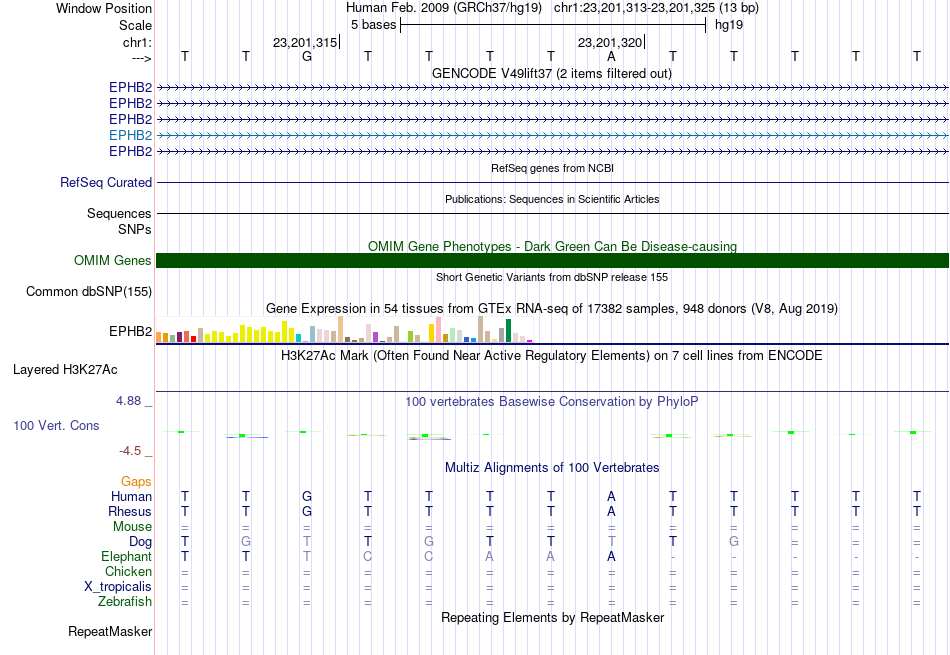Open 'Multiz Alignments of 100 Vertebrates' title

pyautogui.click(x=552, y=467)
